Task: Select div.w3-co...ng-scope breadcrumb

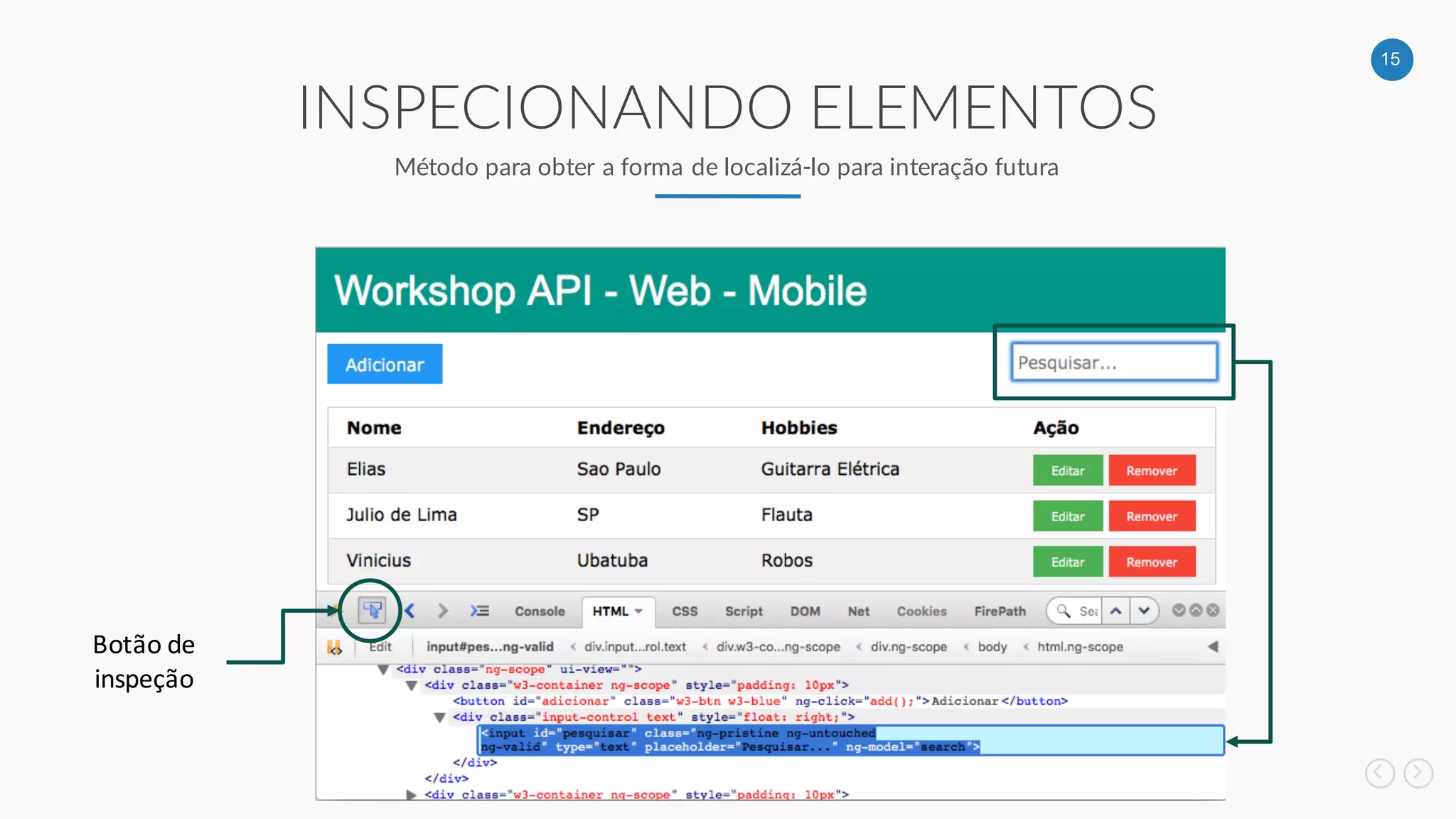Action: tap(778, 647)
